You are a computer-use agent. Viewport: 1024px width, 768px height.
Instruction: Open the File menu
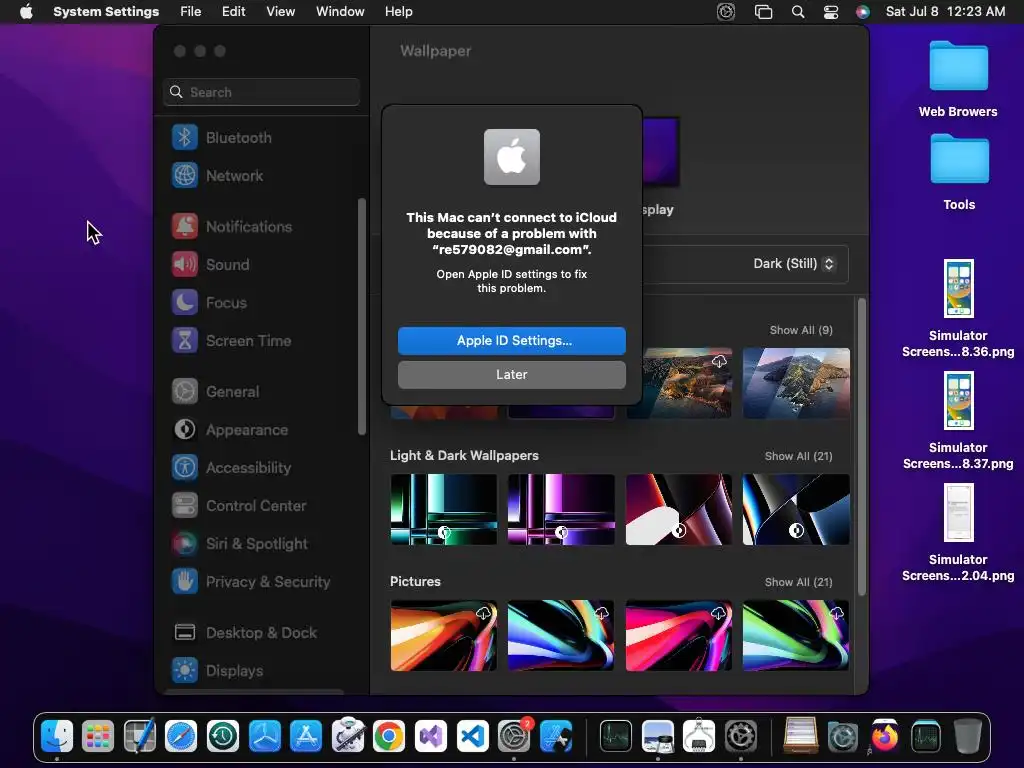click(191, 12)
